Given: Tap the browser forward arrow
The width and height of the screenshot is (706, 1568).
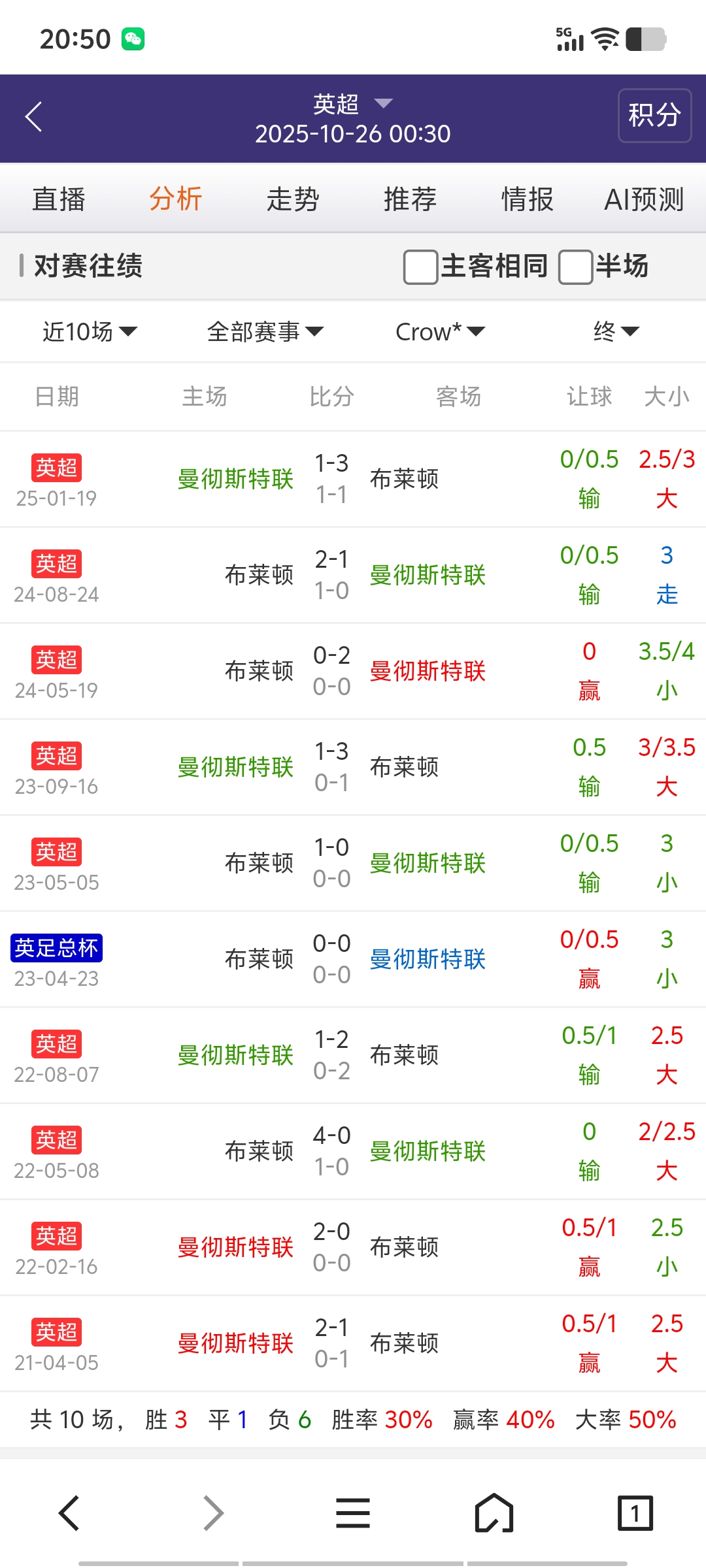Looking at the screenshot, I should coord(213,1513).
